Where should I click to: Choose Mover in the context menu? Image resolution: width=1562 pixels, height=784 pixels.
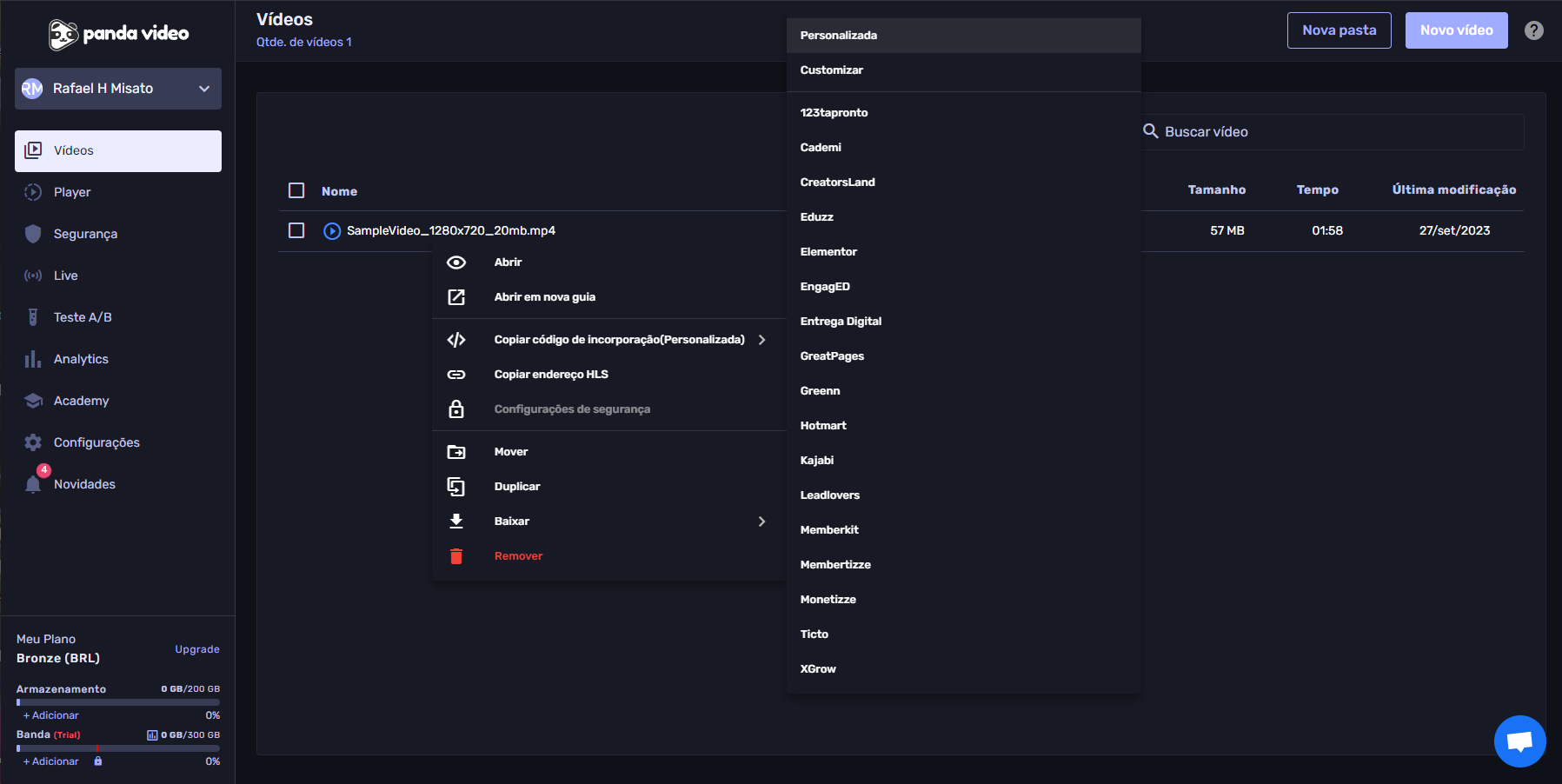[x=609, y=452]
